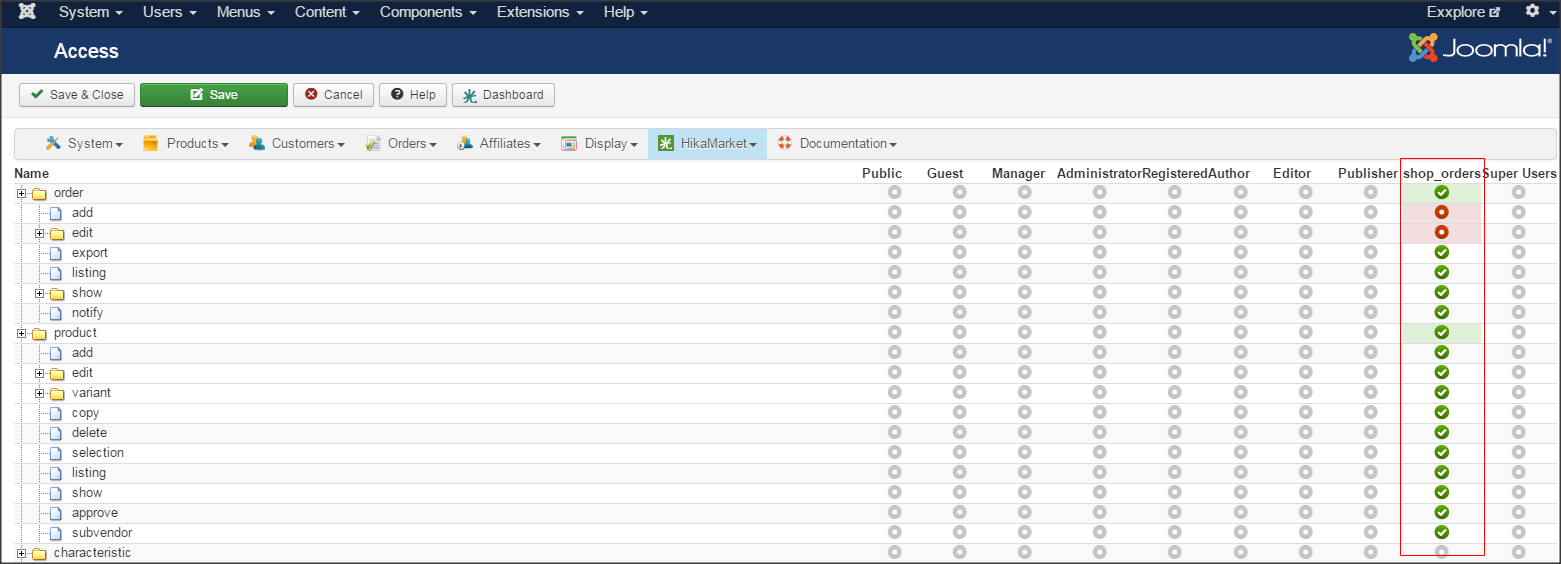
Task: Click the file icon beside subvendor
Action: (56, 533)
